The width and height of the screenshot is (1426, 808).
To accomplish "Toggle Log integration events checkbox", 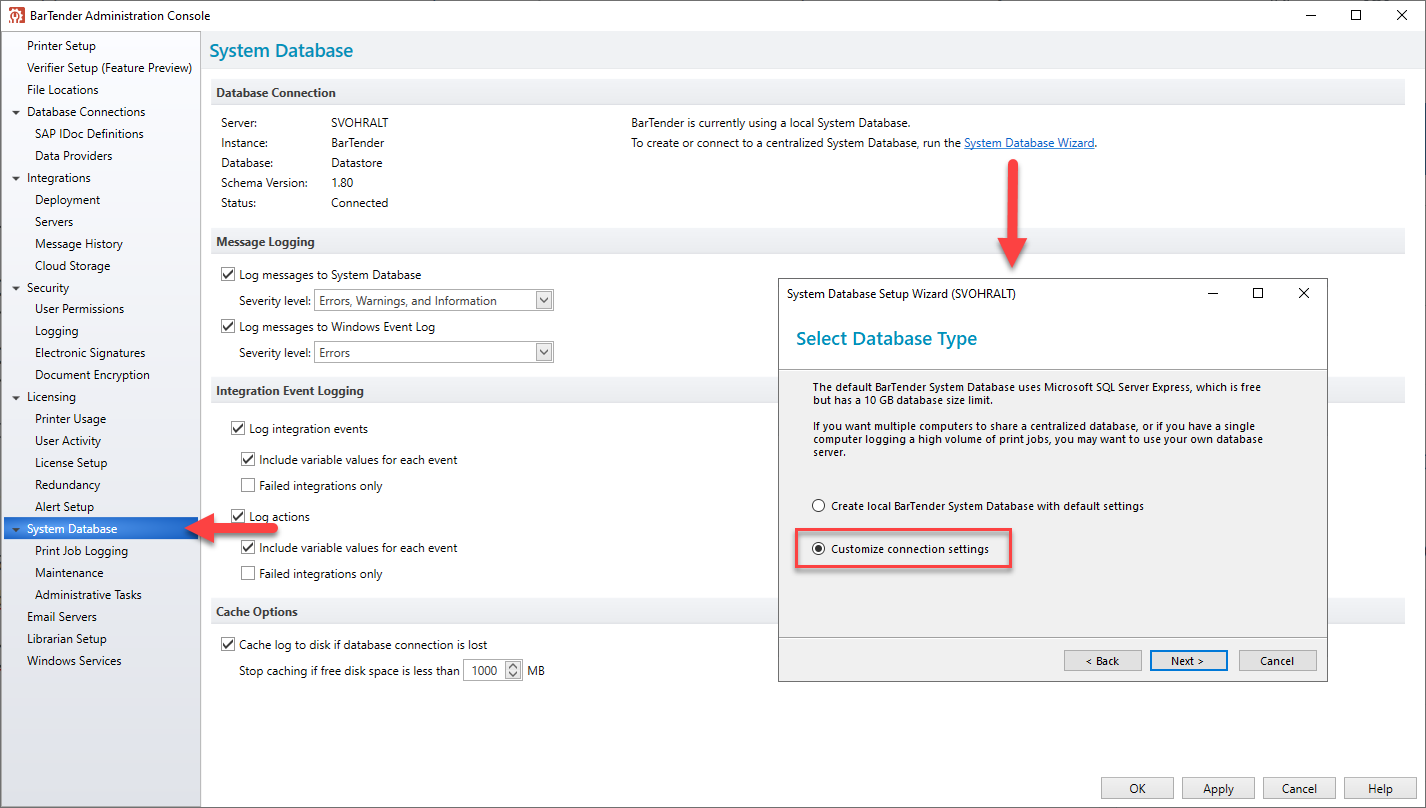I will coord(238,429).
